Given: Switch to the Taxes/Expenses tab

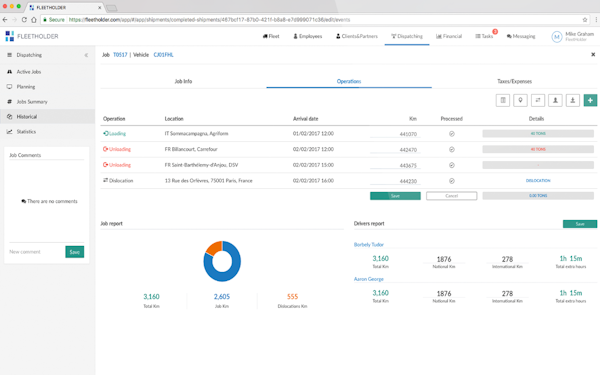Looking at the screenshot, I should [x=514, y=81].
